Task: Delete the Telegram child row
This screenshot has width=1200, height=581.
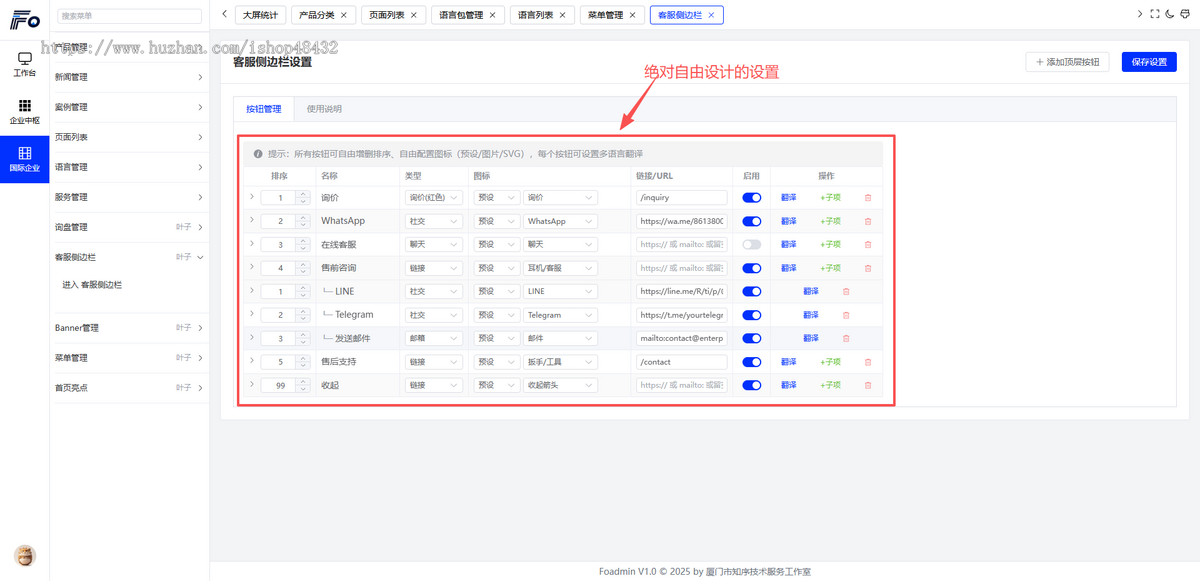Action: [846, 315]
